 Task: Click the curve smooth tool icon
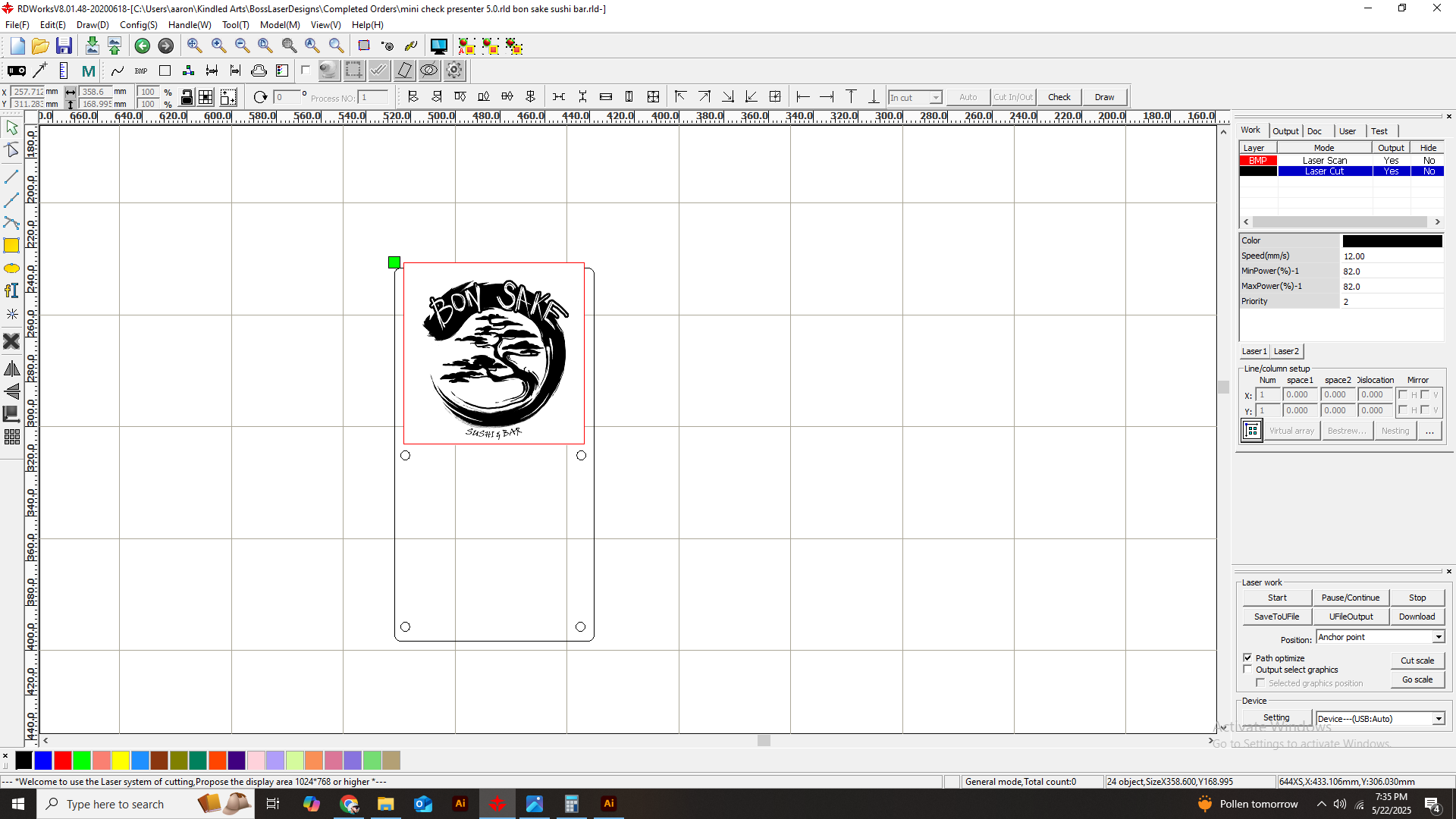118,71
